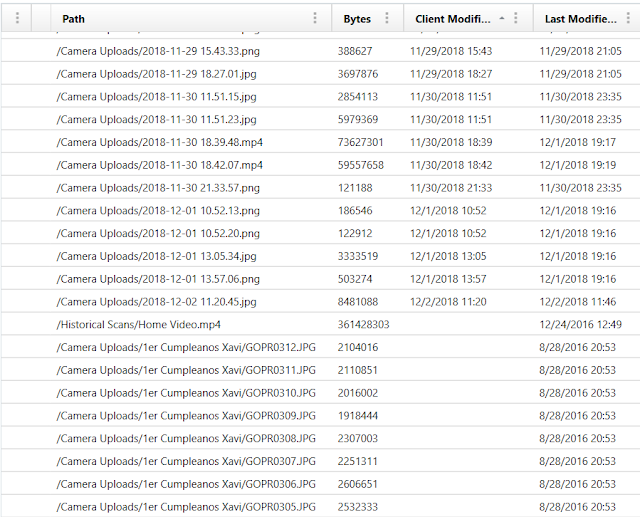Select file 2018-11-30 11.51.15.jpg

pos(156,97)
